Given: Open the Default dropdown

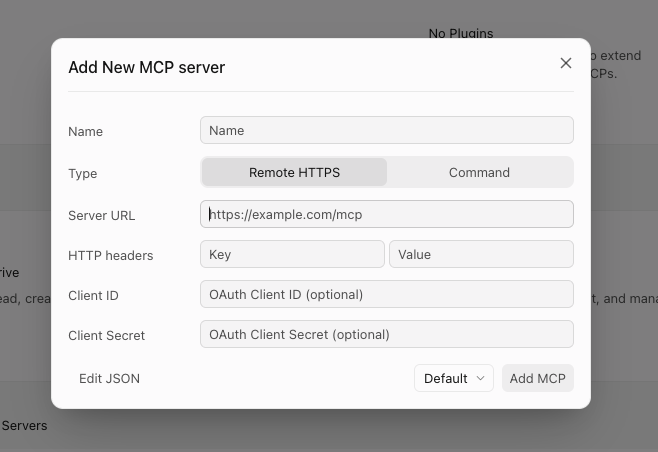Looking at the screenshot, I should tap(454, 378).
